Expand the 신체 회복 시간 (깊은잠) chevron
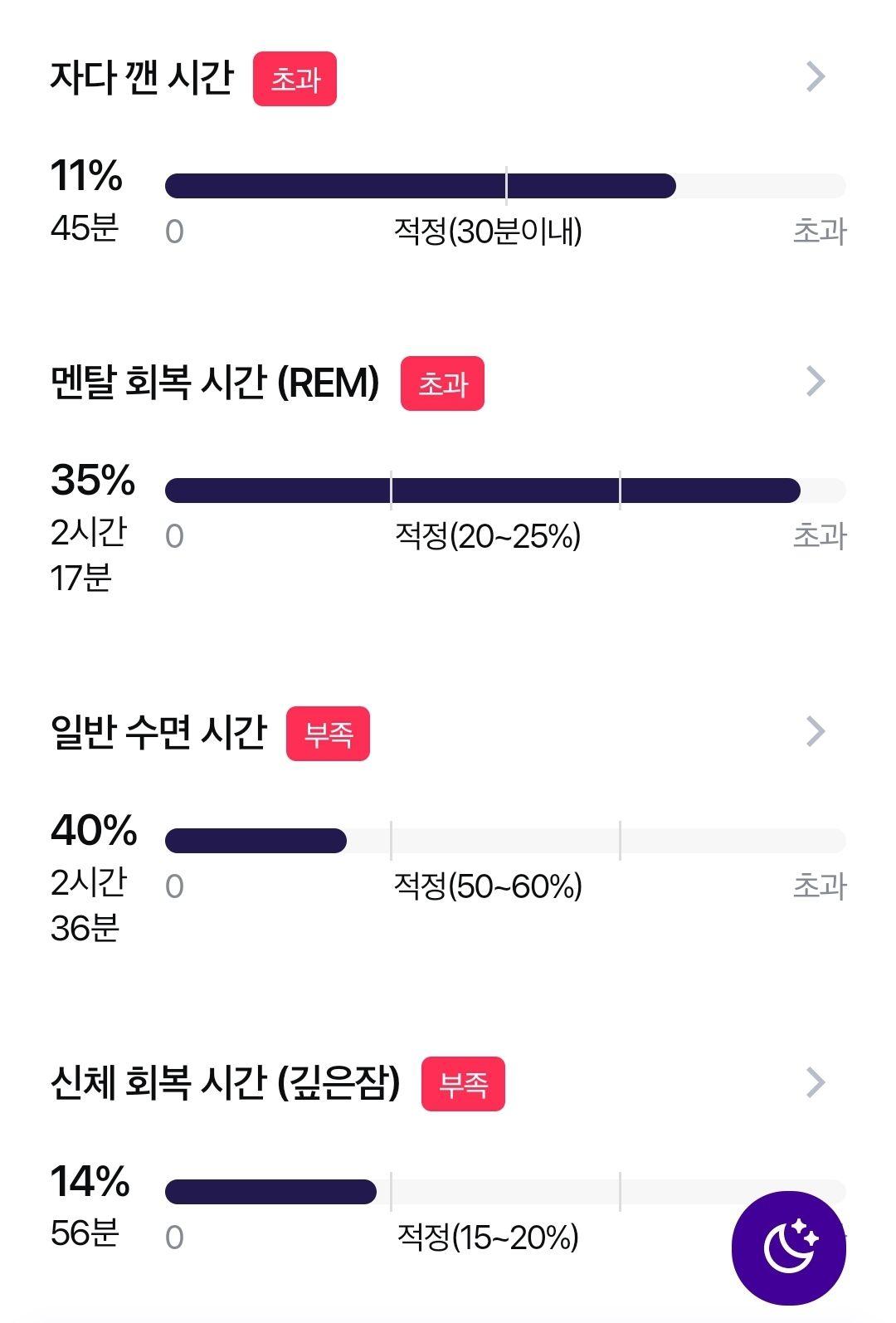This screenshot has width=896, height=1323. click(x=816, y=1081)
